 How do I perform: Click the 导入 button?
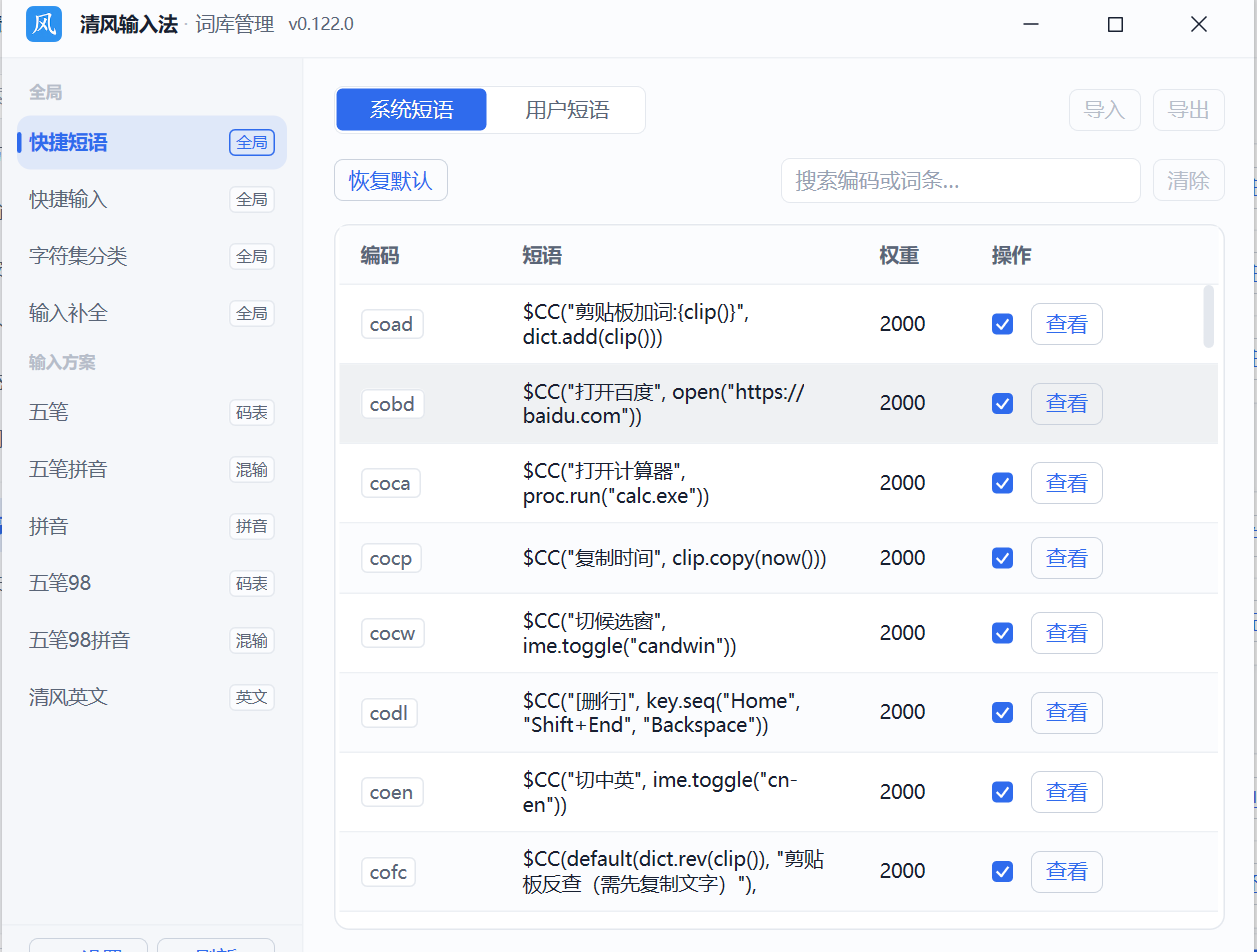tap(1105, 110)
